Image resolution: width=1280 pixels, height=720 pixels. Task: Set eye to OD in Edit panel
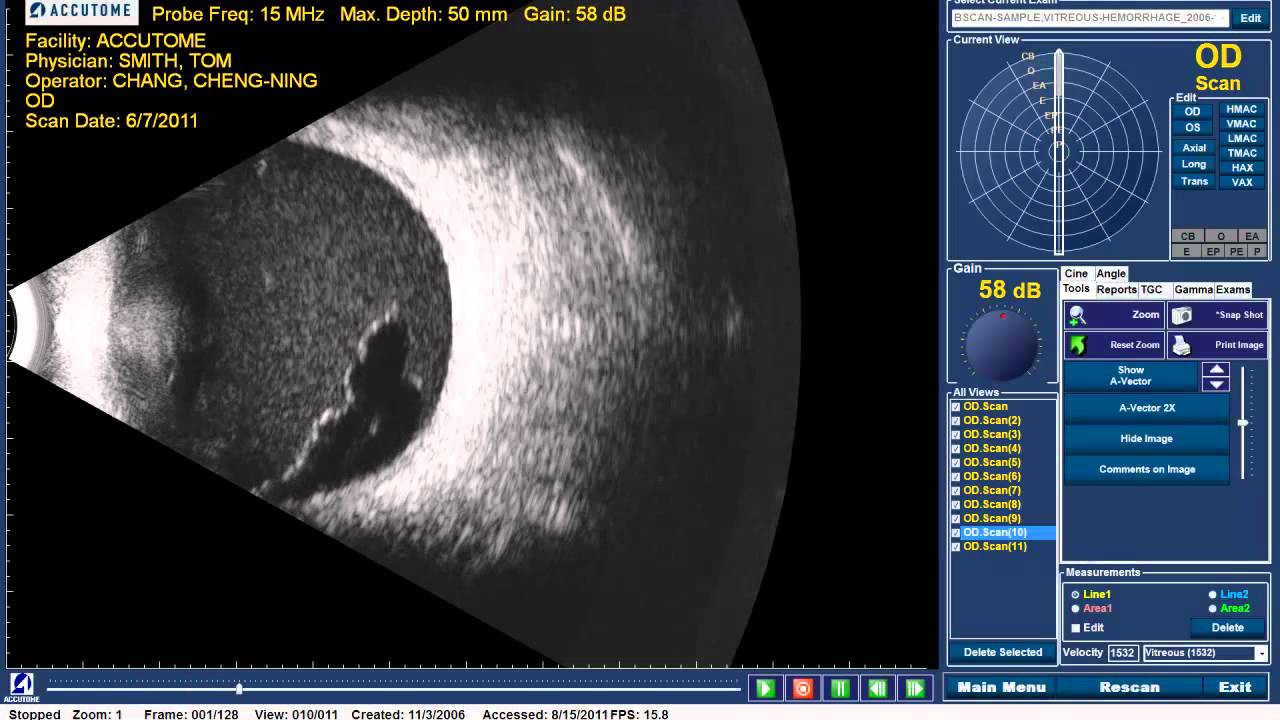(1192, 112)
